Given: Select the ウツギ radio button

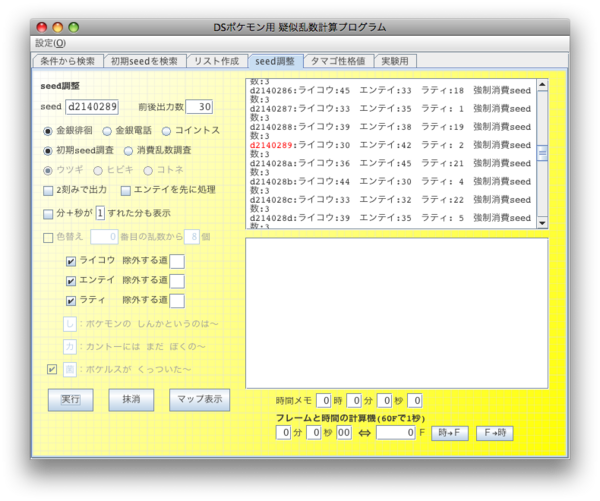Looking at the screenshot, I should coord(47,170).
